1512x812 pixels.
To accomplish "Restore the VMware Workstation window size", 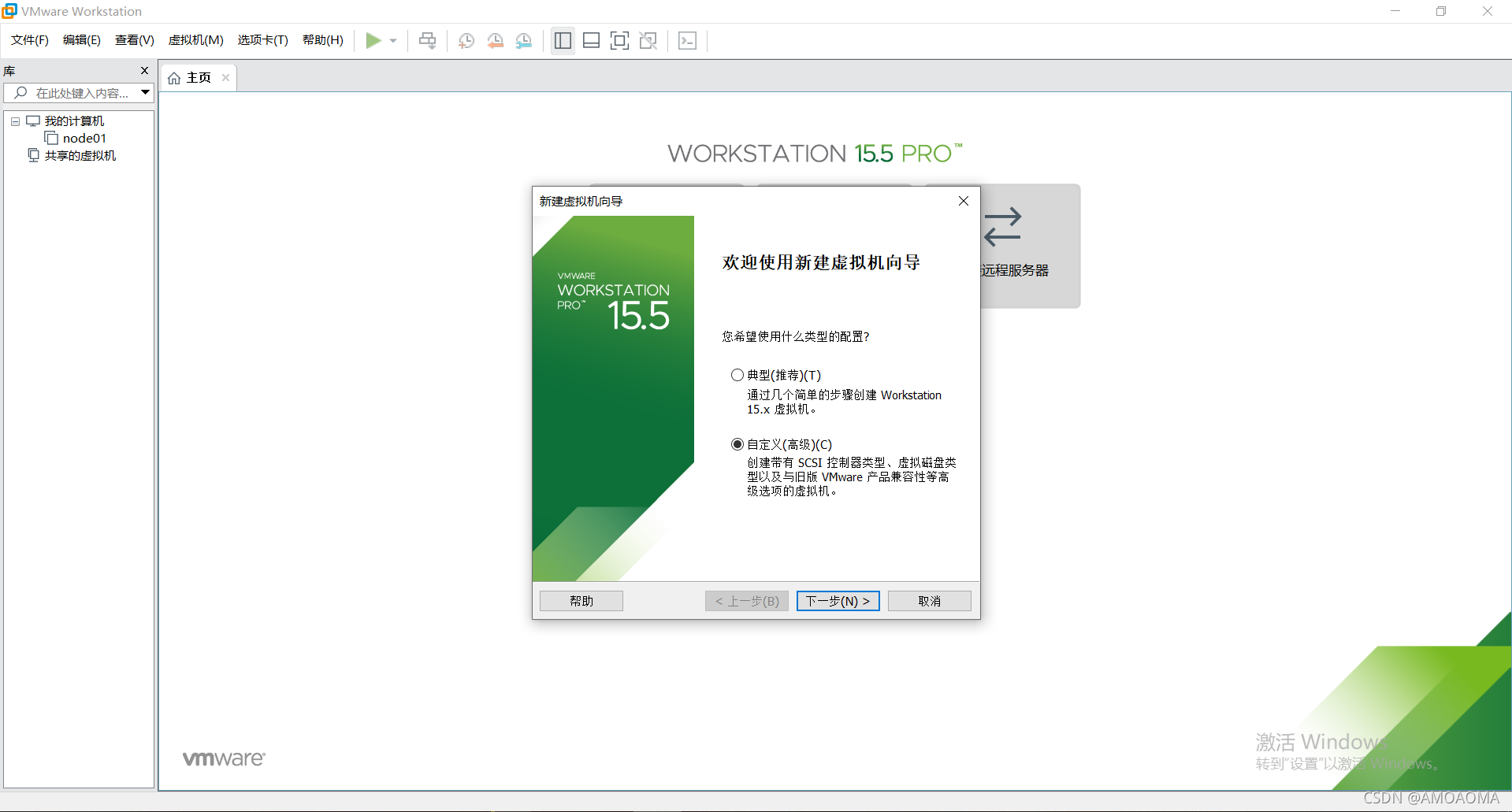I will [x=1441, y=11].
